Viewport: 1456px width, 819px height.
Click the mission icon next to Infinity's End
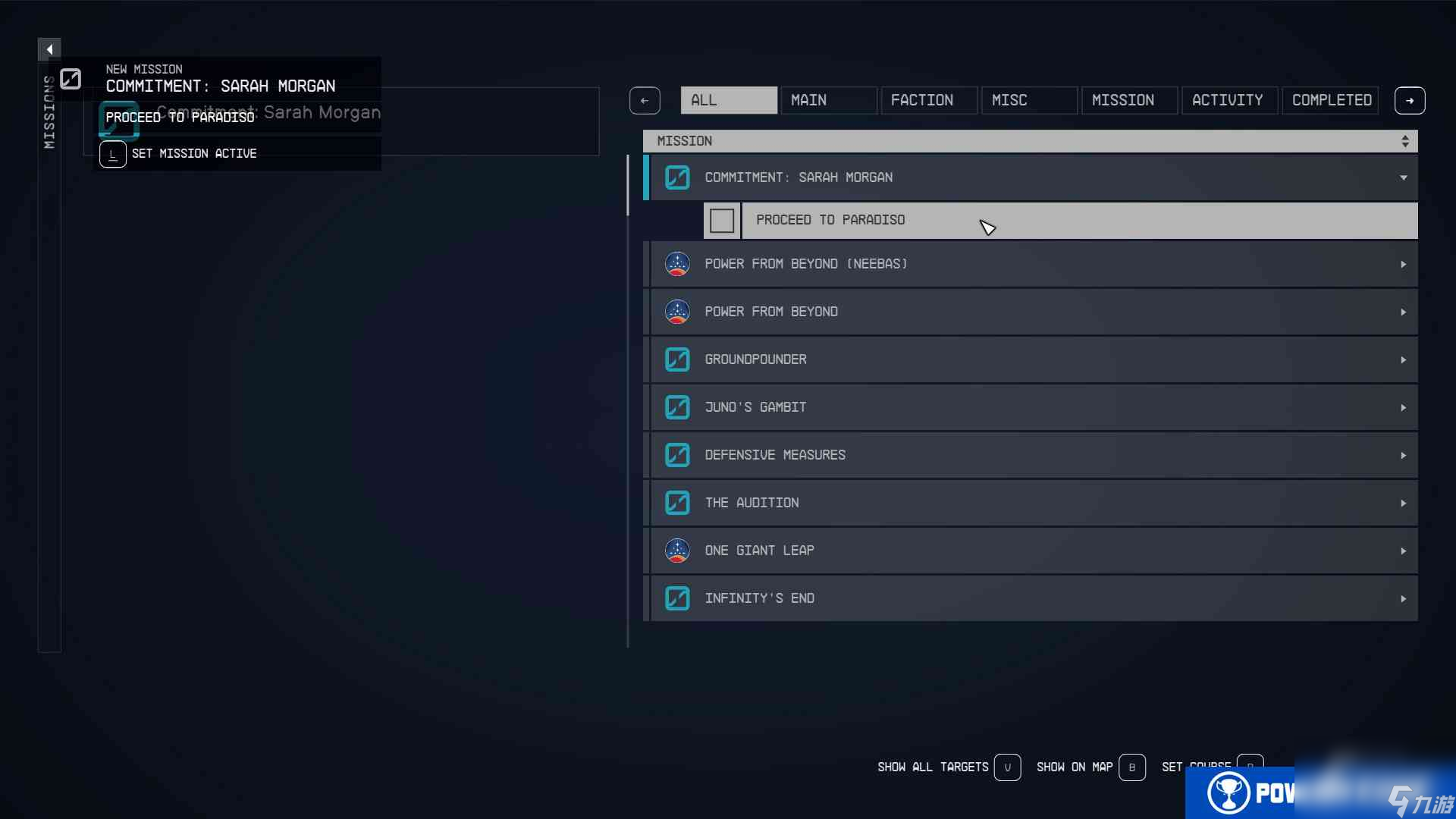click(x=678, y=598)
